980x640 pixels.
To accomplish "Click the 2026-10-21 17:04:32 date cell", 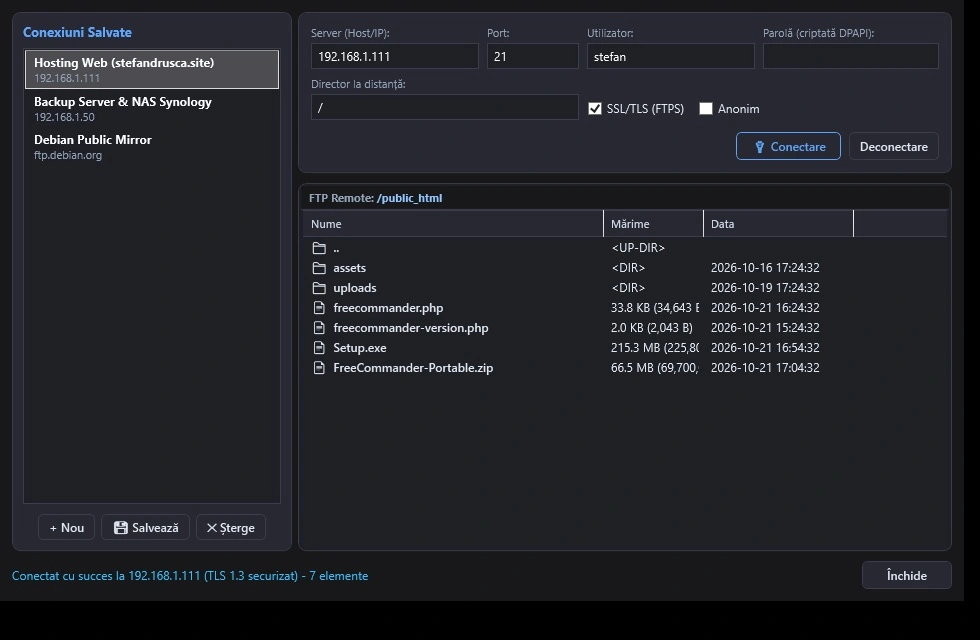I will pyautogui.click(x=765, y=368).
